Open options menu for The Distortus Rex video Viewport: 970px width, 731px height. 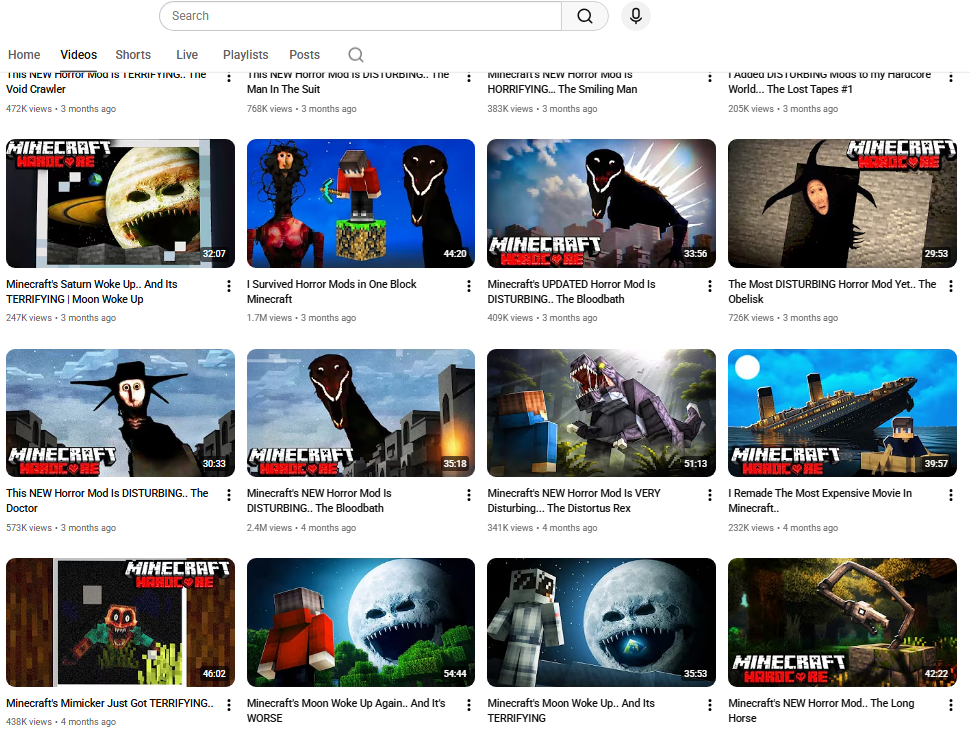(x=710, y=495)
